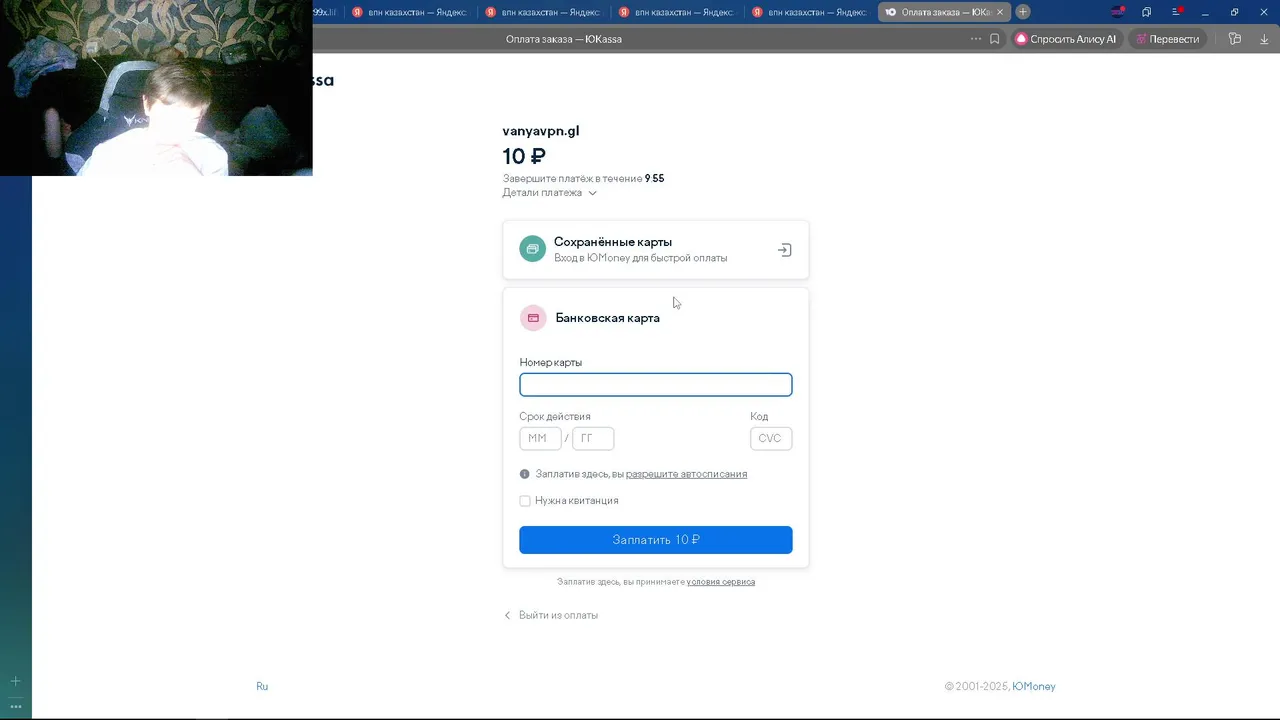The width and height of the screenshot is (1280, 720).
Task: Open the tab groups icon in title bar
Action: click(x=1147, y=12)
